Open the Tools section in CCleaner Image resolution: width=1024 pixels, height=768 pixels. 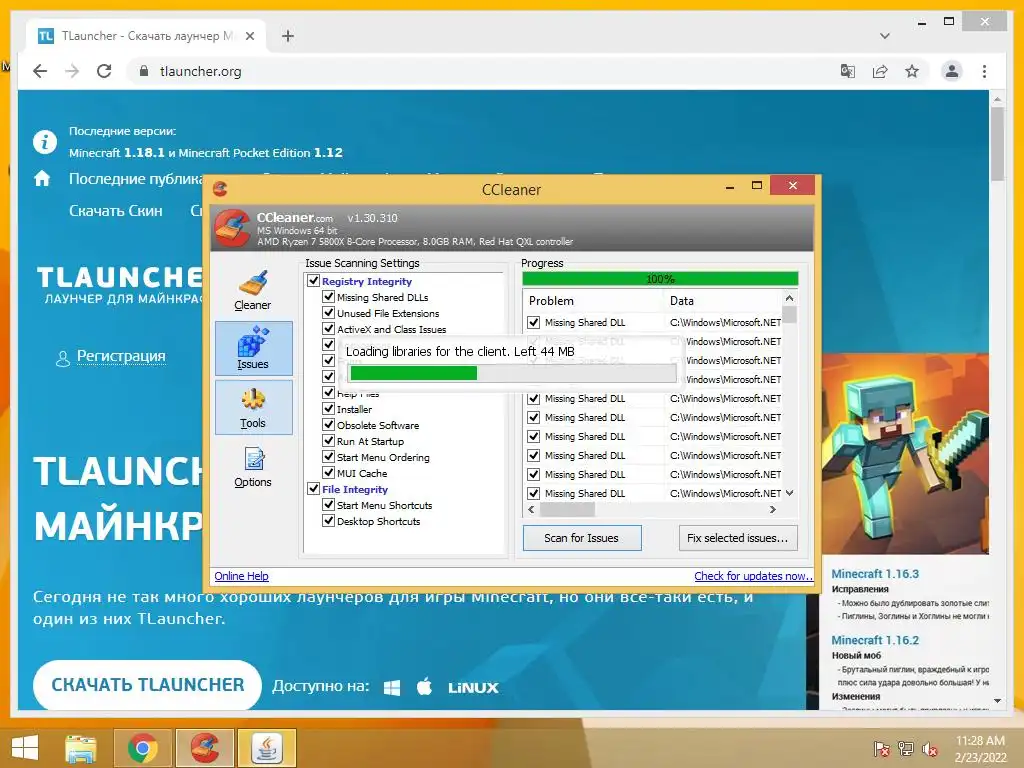pos(253,408)
